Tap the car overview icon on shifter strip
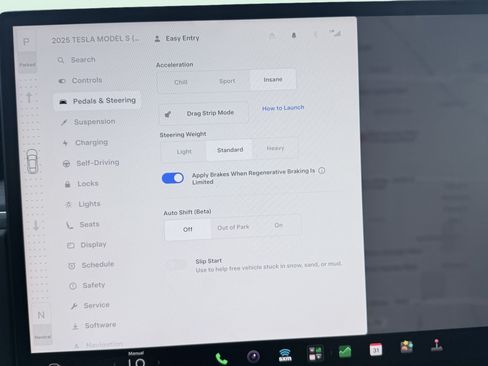The width and height of the screenshot is (488, 366). coord(32,161)
